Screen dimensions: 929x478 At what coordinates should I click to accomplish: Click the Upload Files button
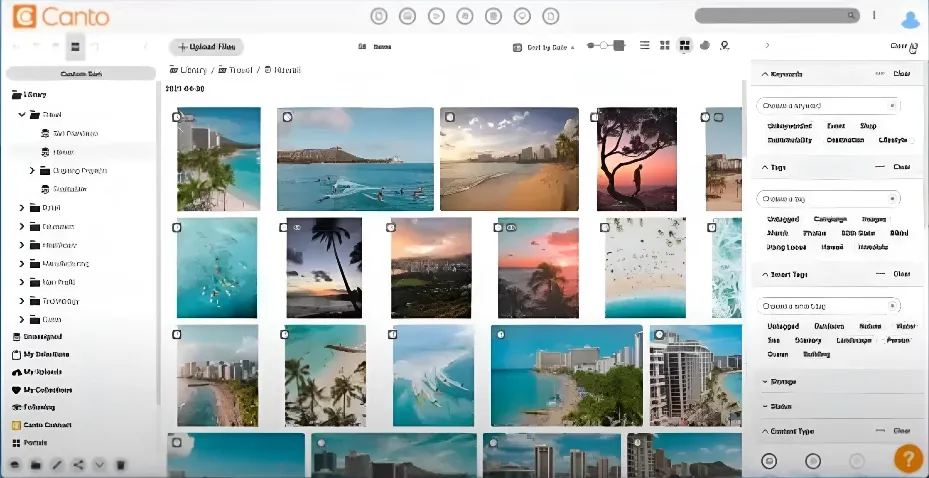coord(206,47)
